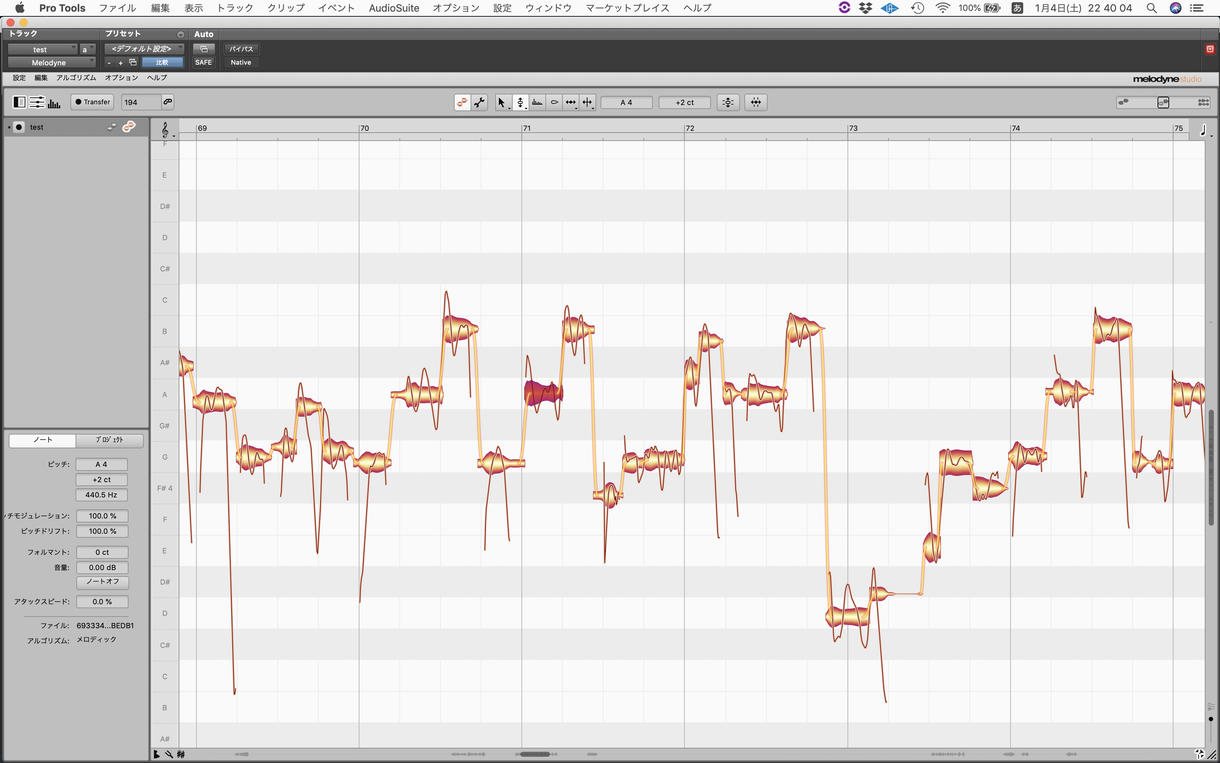Open the Melodyne plug-in selector dropdown
The width and height of the screenshot is (1220, 763).
pyautogui.click(x=51, y=62)
